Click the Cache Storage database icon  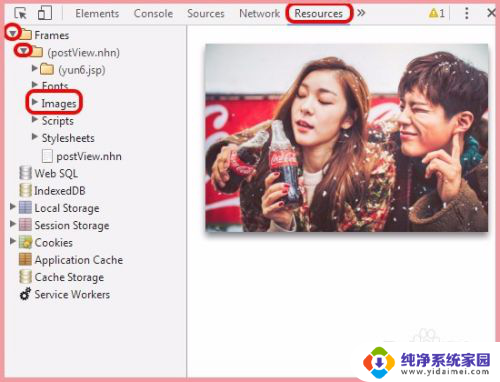[25, 277]
